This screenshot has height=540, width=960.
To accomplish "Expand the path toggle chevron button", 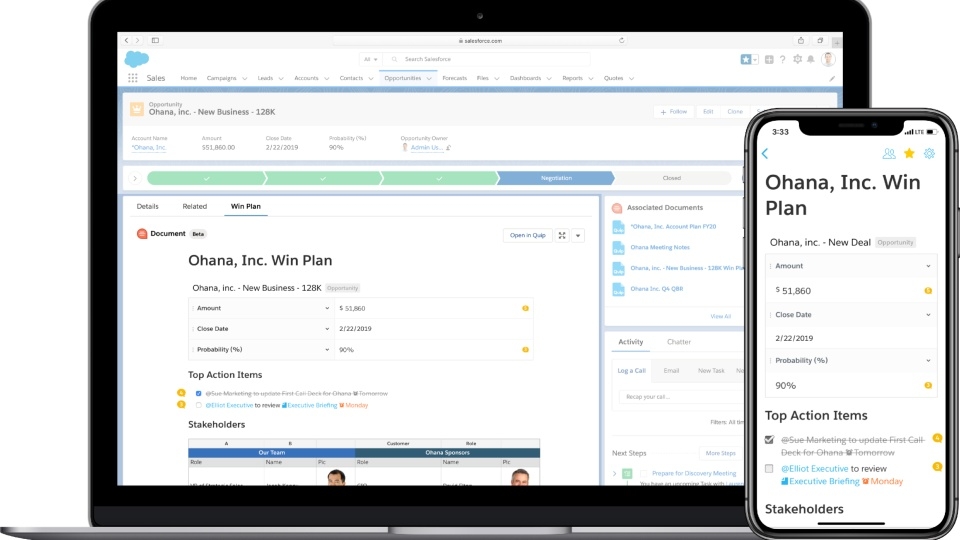I will click(x=135, y=178).
